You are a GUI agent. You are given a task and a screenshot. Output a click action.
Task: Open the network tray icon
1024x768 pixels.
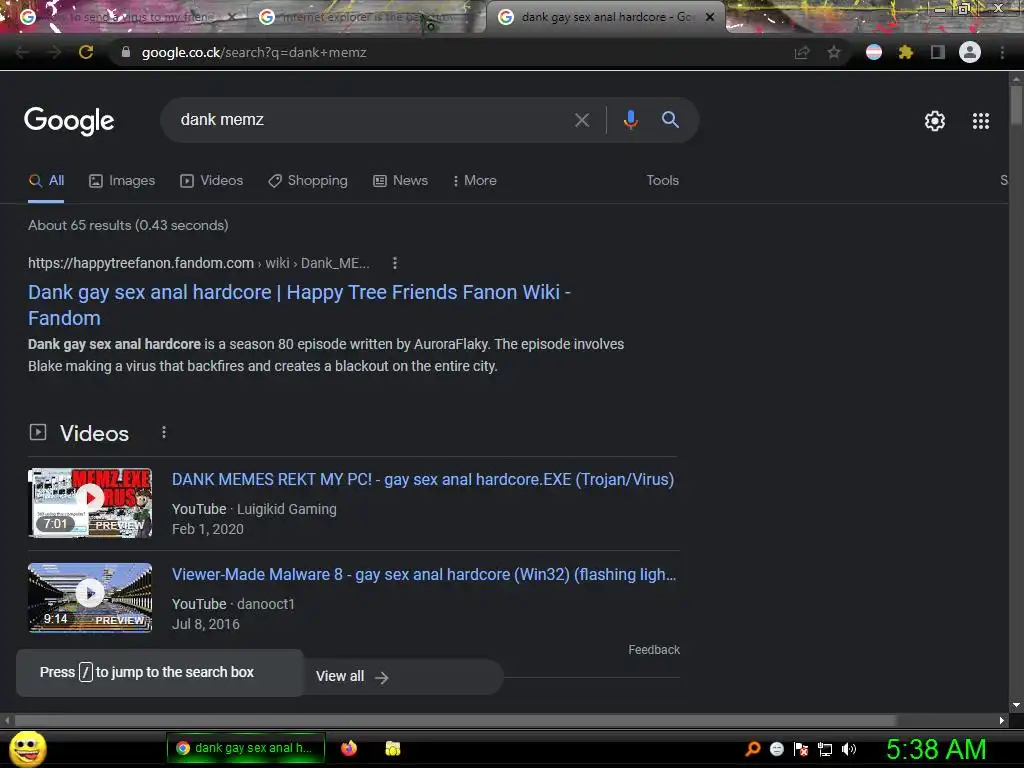pyautogui.click(x=825, y=749)
